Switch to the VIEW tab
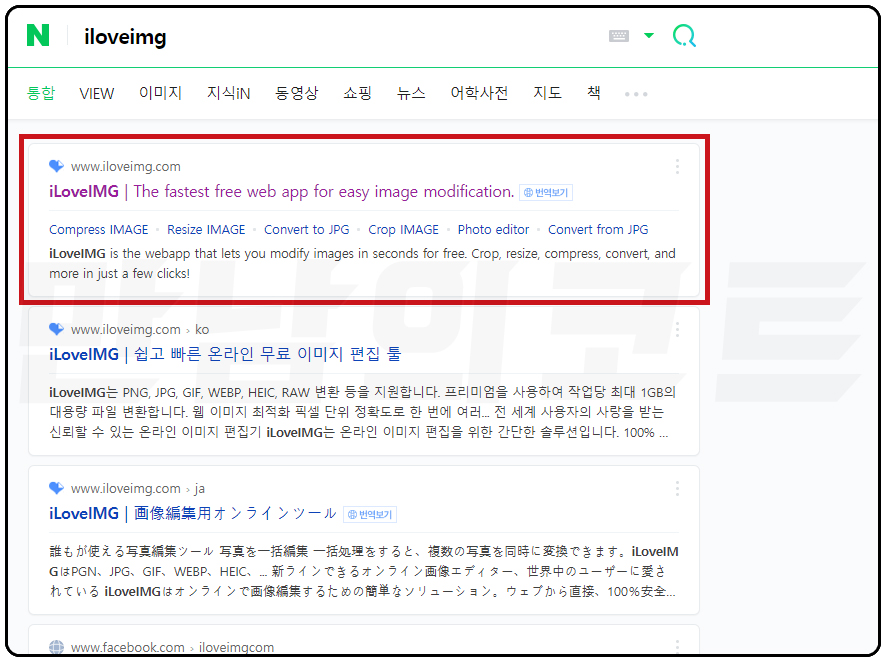The image size is (886, 662). pyautogui.click(x=97, y=94)
